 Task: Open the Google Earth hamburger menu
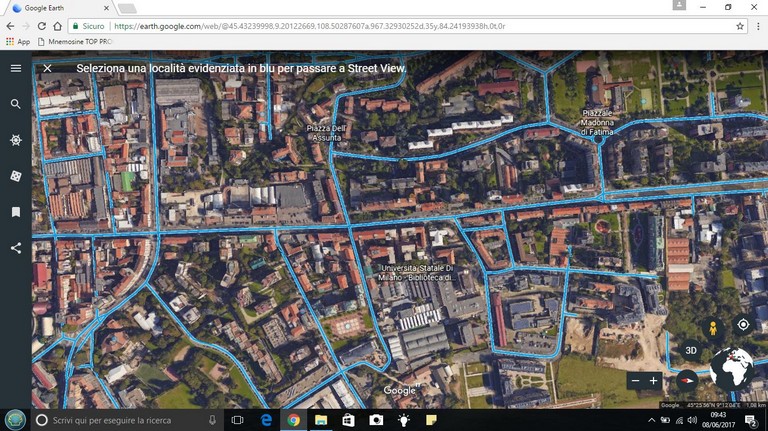click(16, 68)
